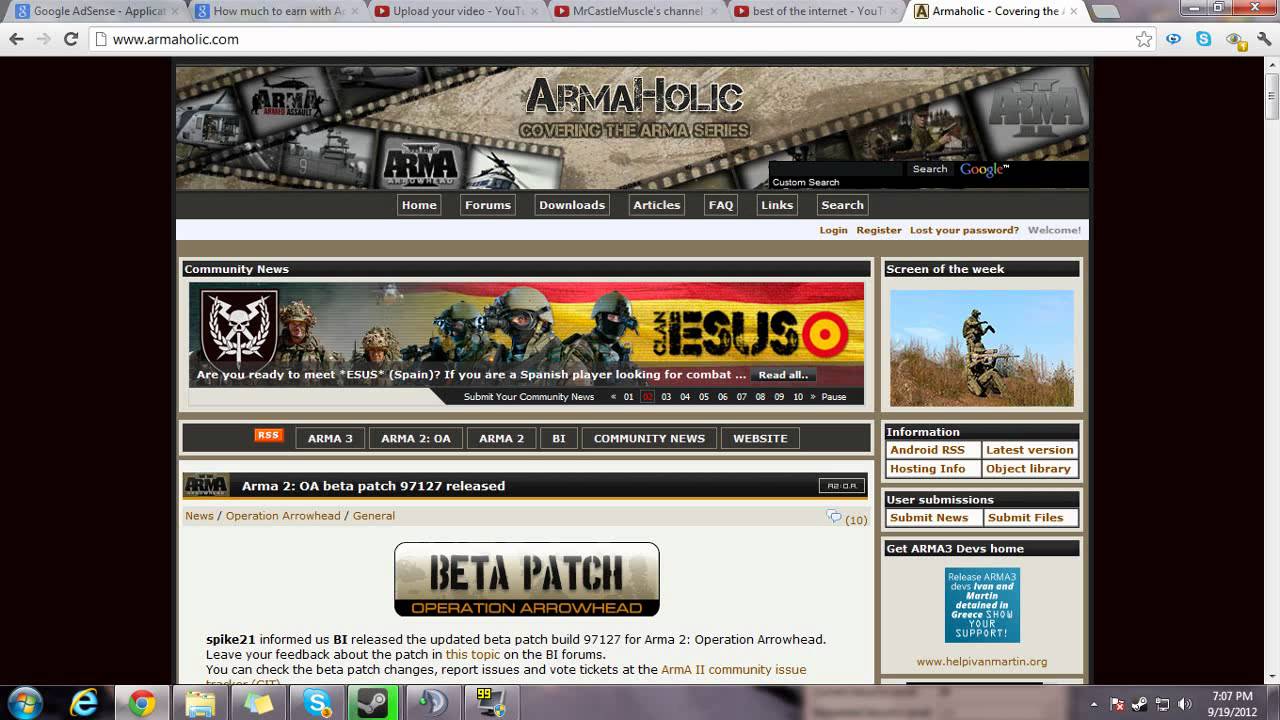The width and height of the screenshot is (1280, 720).
Task: Open Android RSS info link
Action: (928, 450)
